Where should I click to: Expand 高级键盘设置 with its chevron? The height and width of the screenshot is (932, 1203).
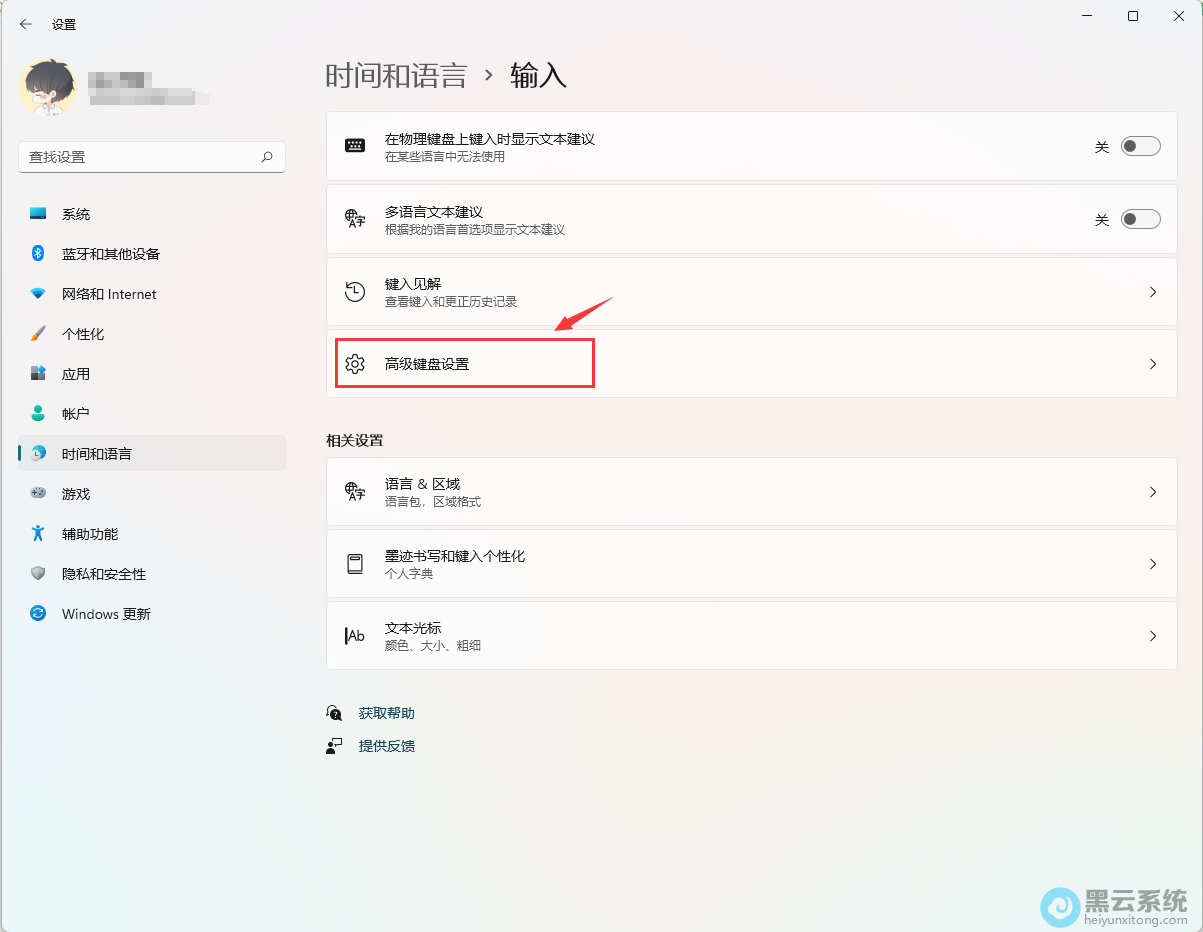[x=1152, y=364]
